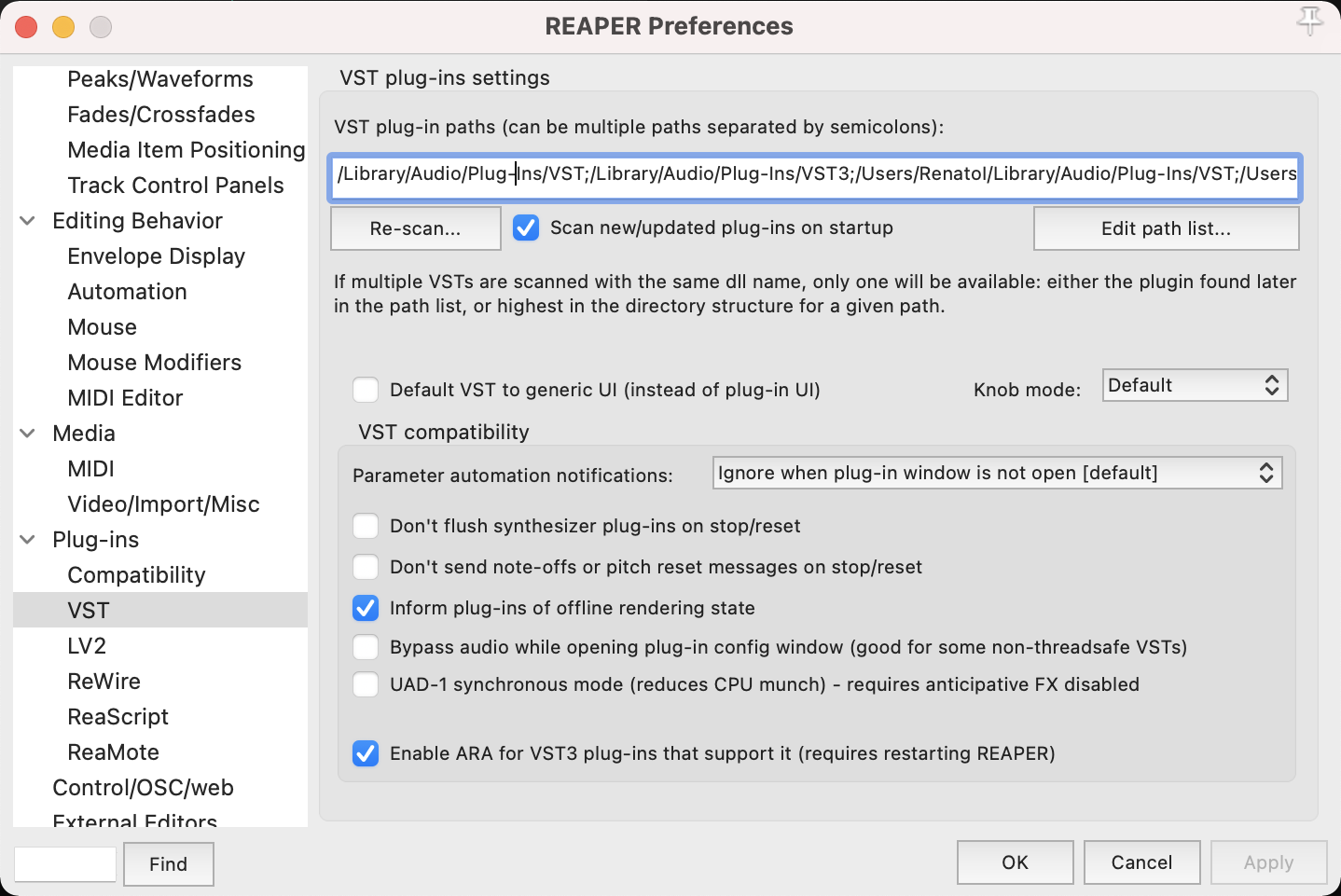Confirm preferences with OK
The width and height of the screenshot is (1341, 896).
(x=1016, y=862)
